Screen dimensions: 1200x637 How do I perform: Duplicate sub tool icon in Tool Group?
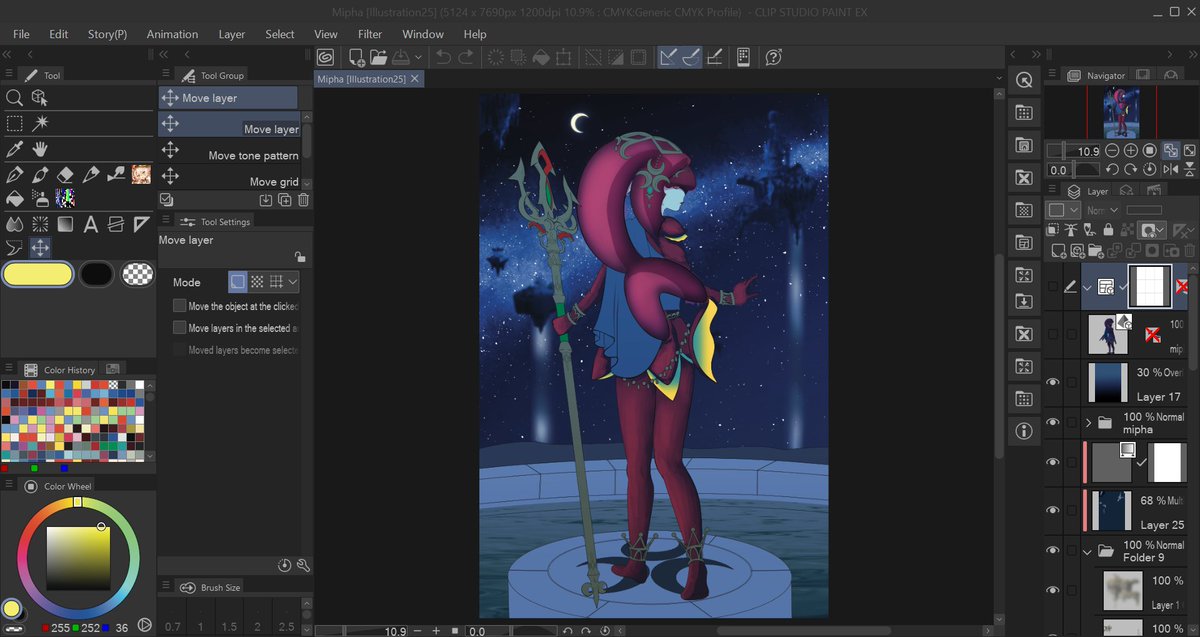tap(285, 200)
